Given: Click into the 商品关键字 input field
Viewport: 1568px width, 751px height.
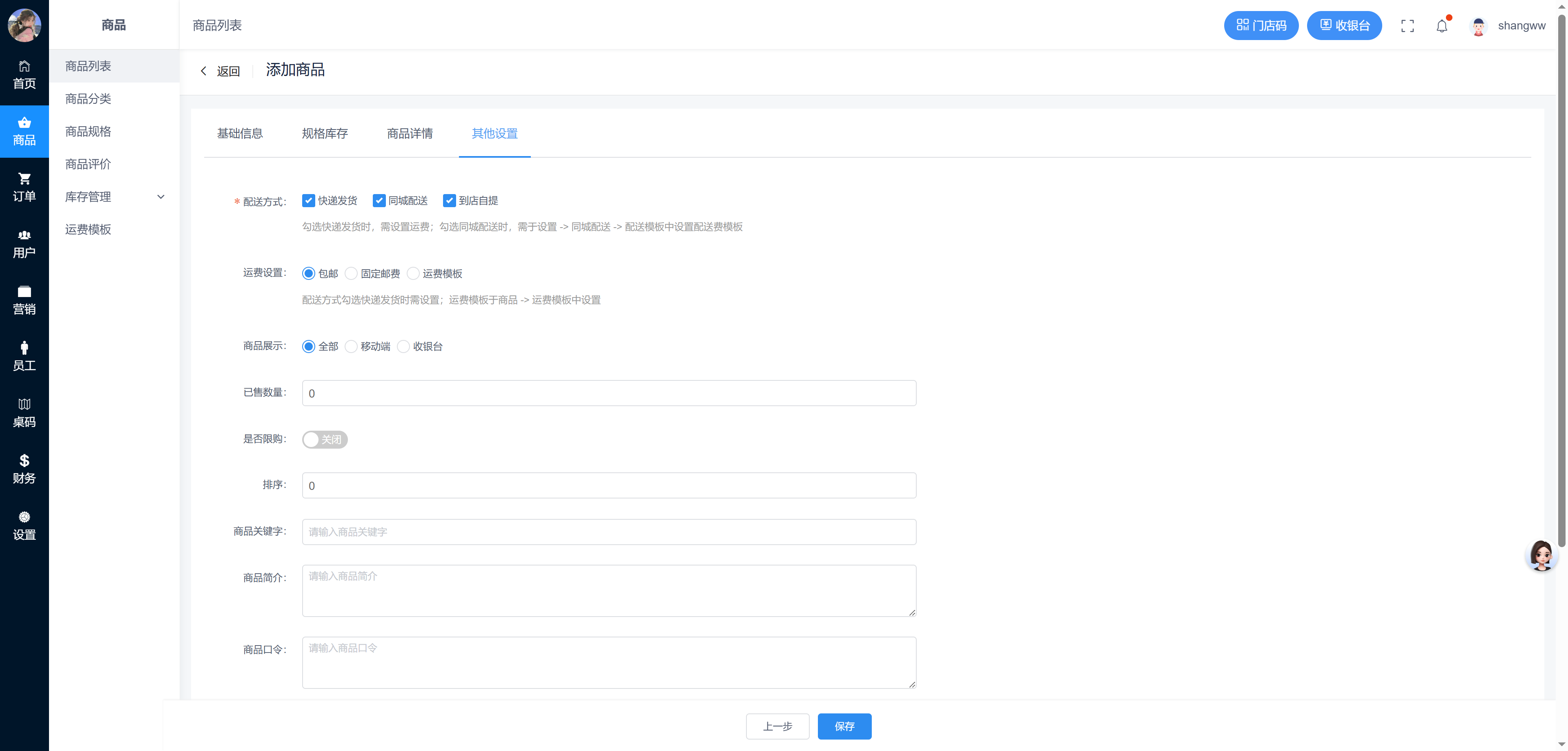Looking at the screenshot, I should 609,532.
